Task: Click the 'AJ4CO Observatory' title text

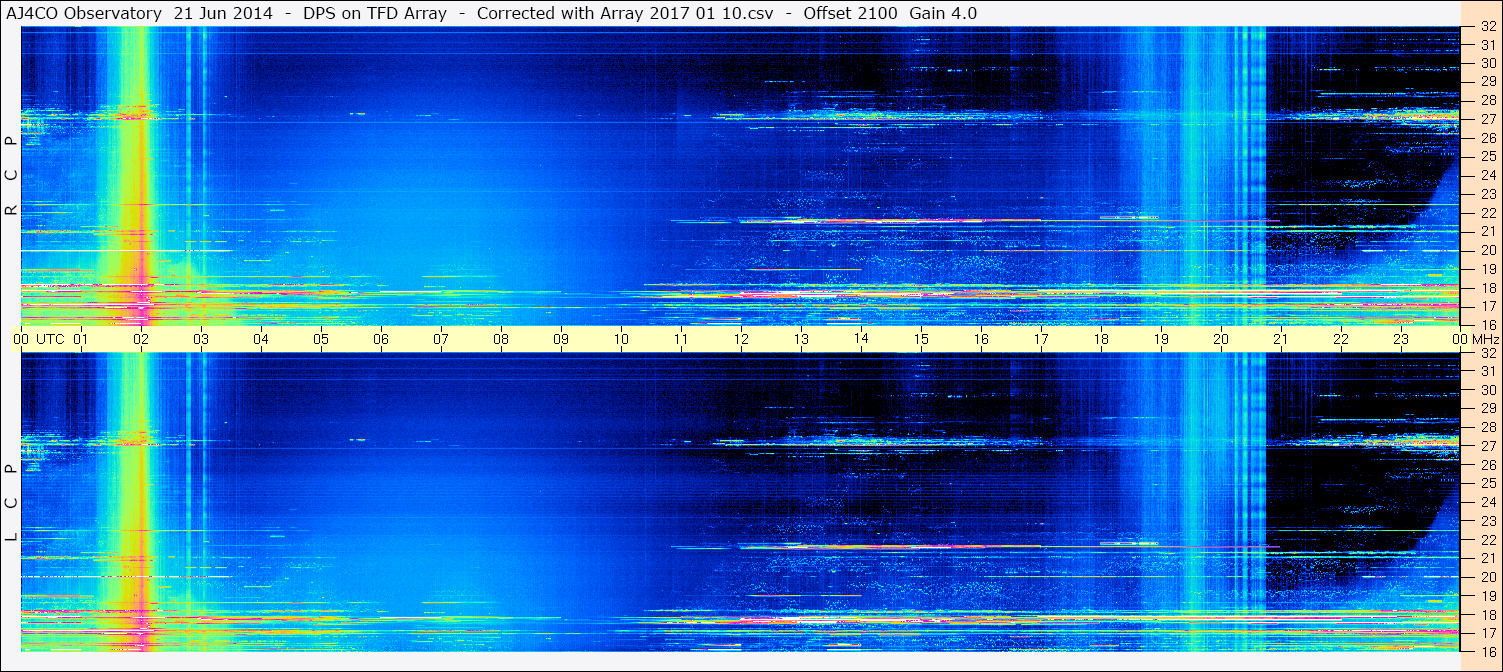Action: pyautogui.click(x=84, y=13)
